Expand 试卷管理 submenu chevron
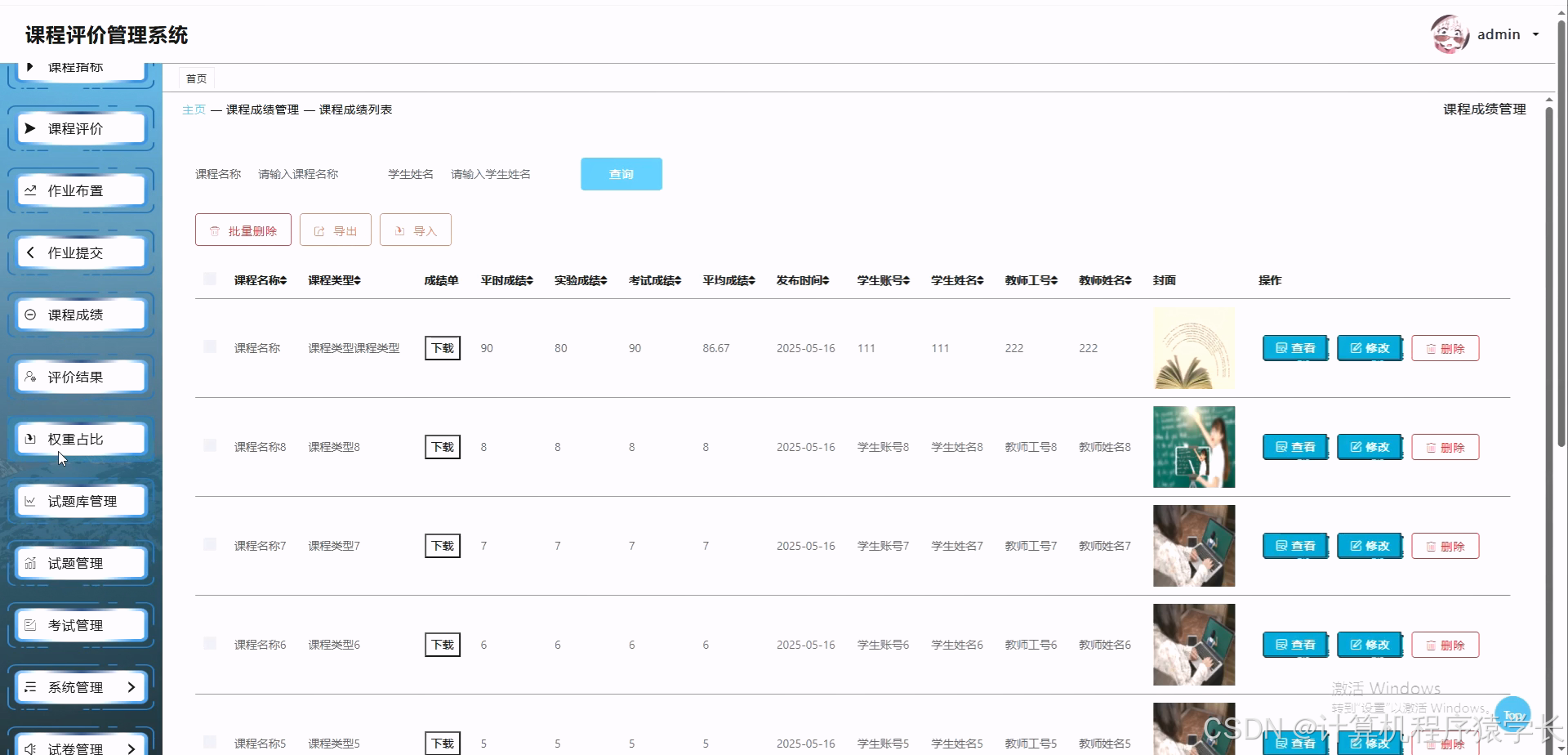This screenshot has height=755, width=1568. coord(131,748)
